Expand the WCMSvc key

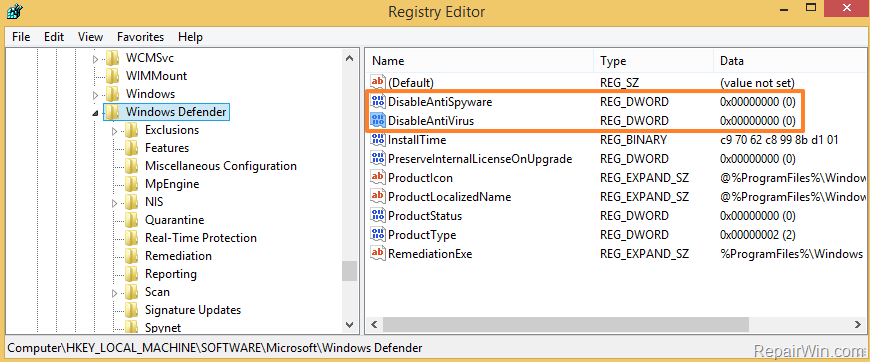[x=95, y=59]
